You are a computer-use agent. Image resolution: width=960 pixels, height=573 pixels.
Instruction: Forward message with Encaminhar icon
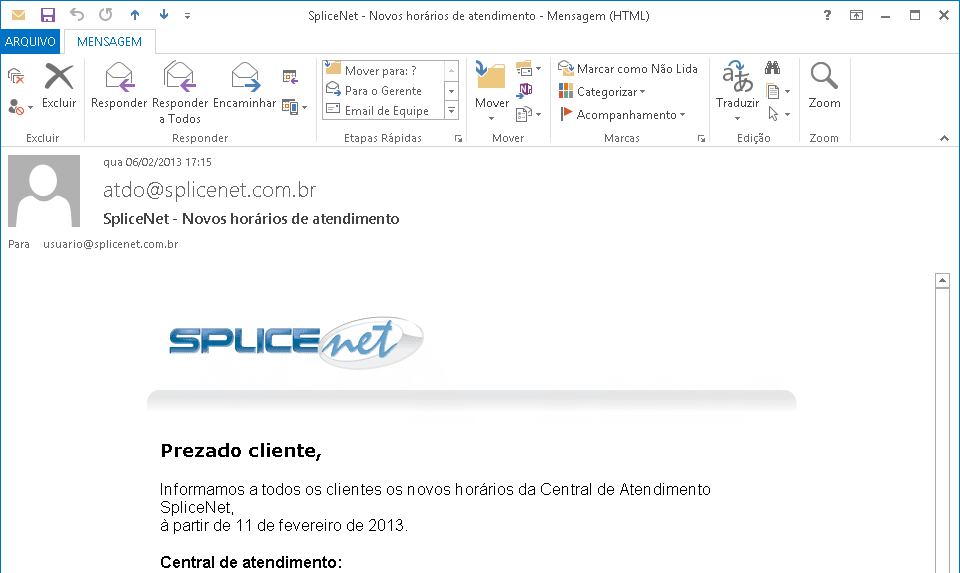(244, 79)
